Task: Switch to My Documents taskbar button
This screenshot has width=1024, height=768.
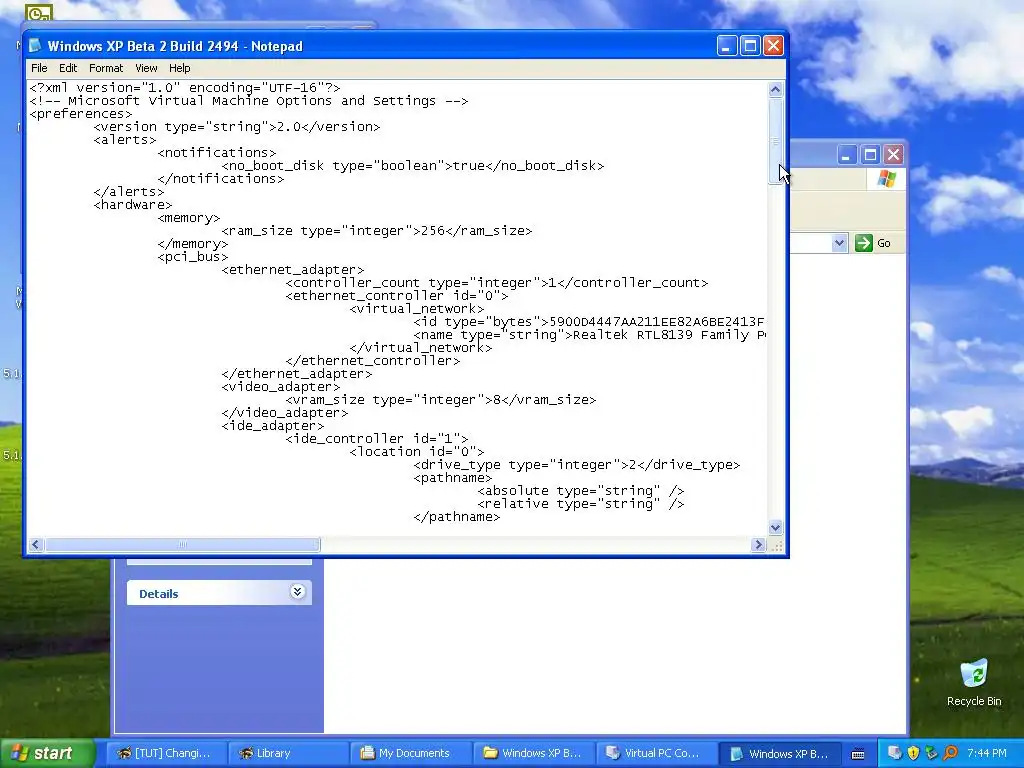Action: [410, 753]
